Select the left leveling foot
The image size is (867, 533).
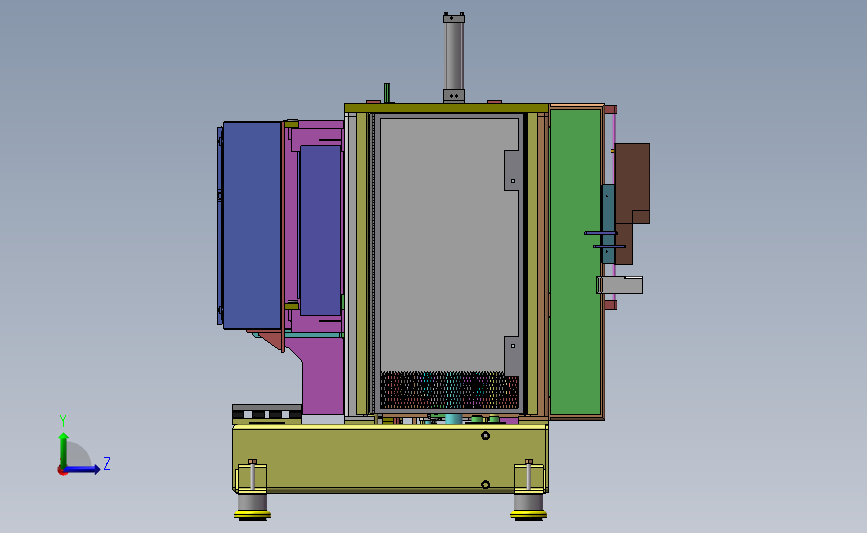(x=252, y=507)
